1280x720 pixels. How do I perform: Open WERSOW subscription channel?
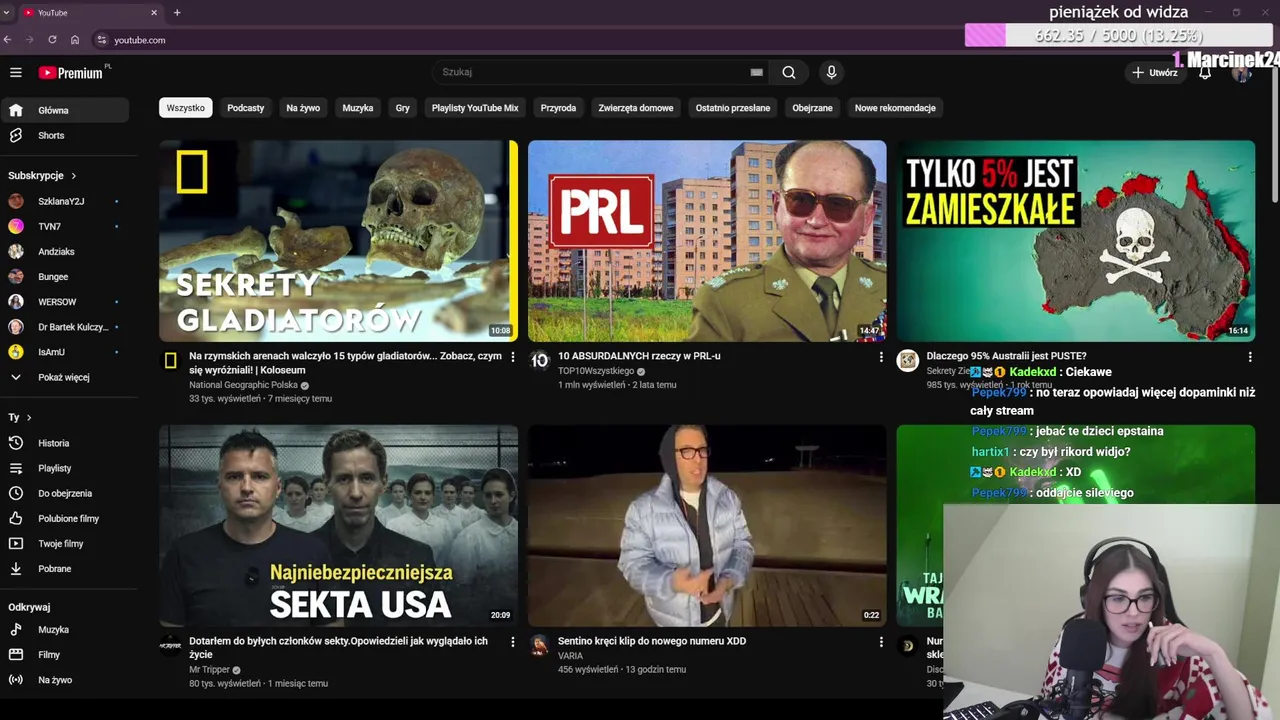65,301
